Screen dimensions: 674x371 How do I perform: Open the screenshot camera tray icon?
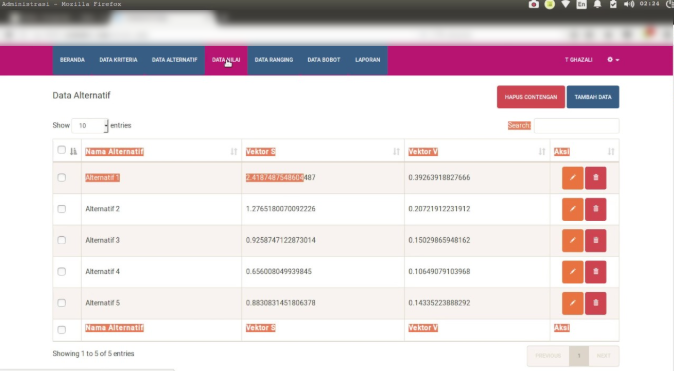tap(533, 4)
